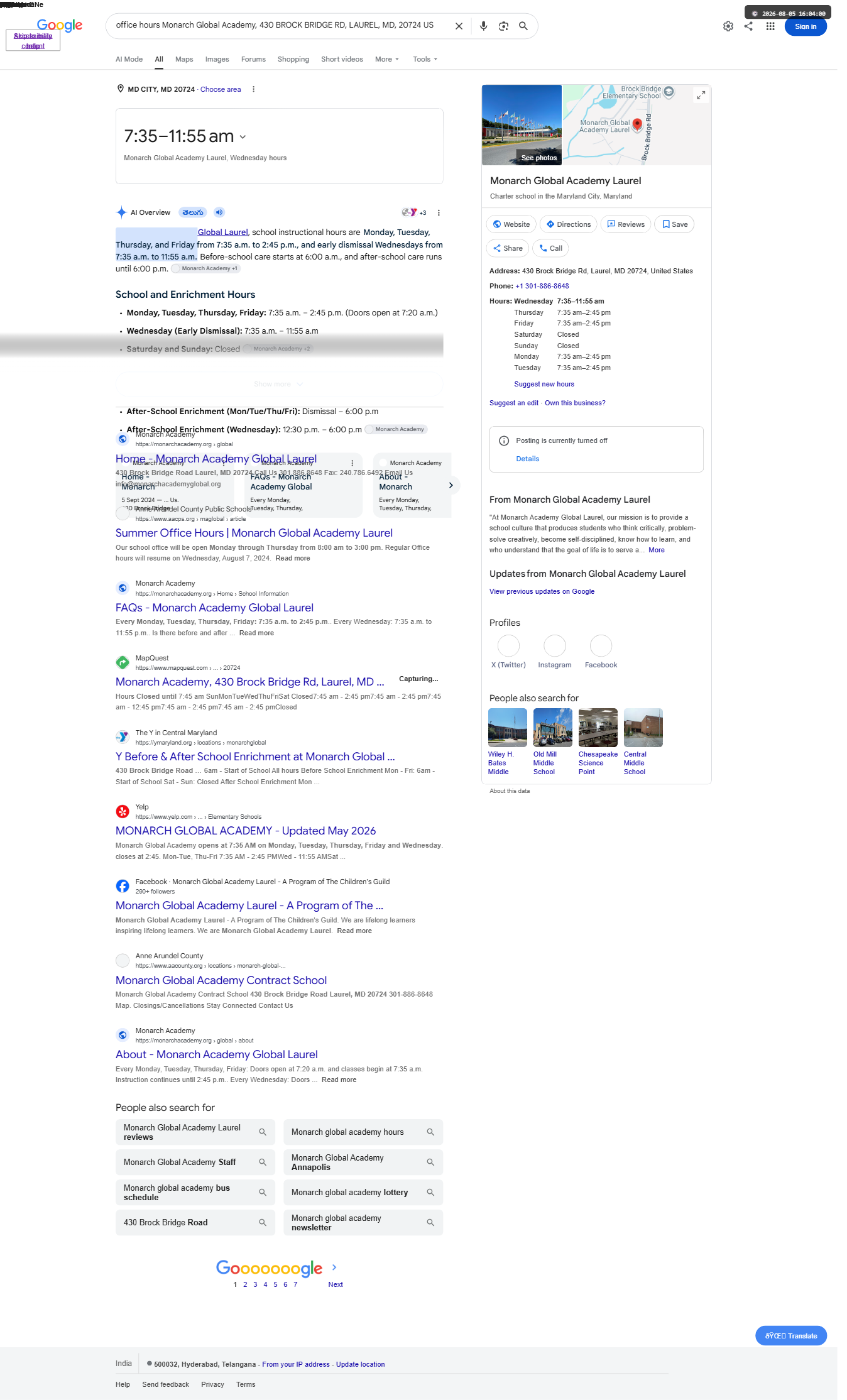
Task: Go to results page 2
Action: click(x=245, y=1284)
